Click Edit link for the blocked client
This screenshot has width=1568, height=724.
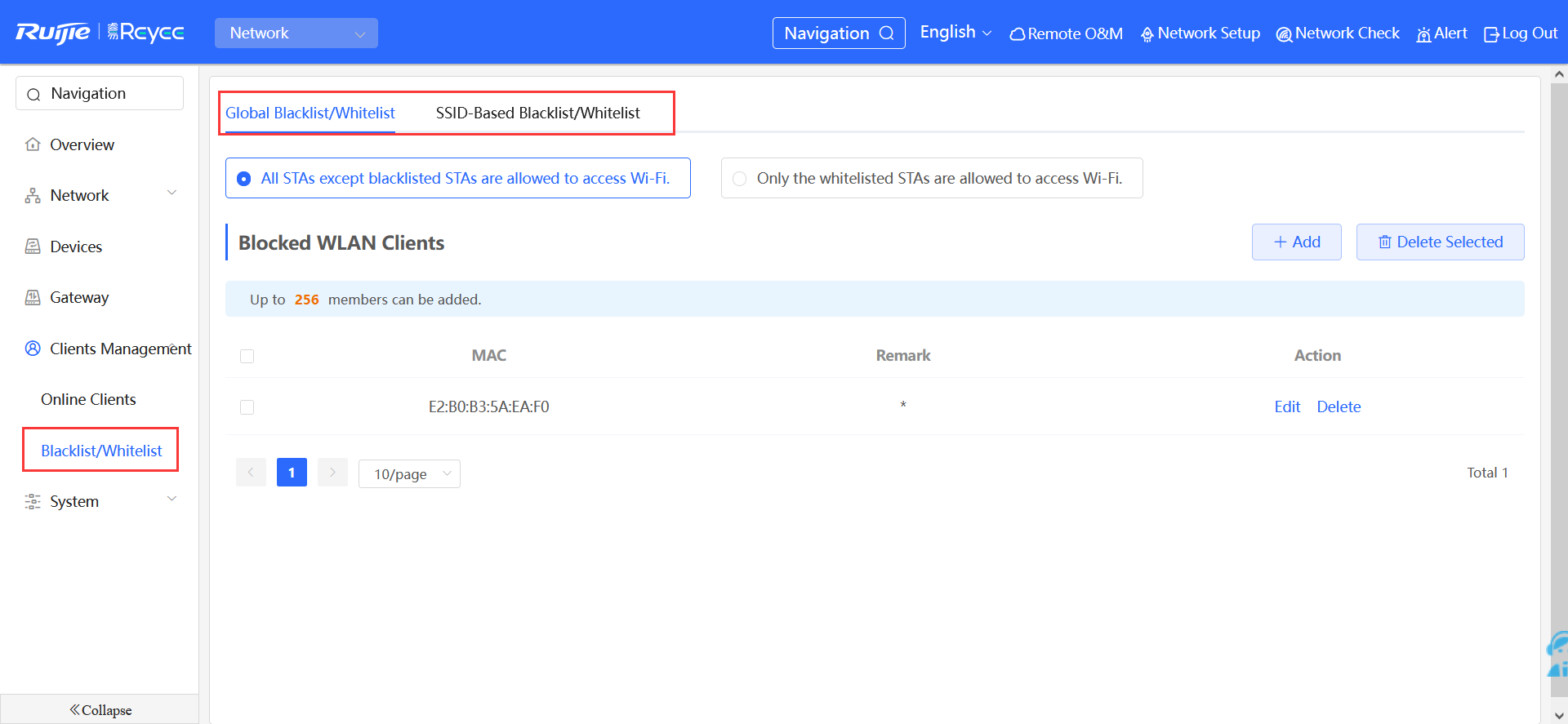(1287, 406)
